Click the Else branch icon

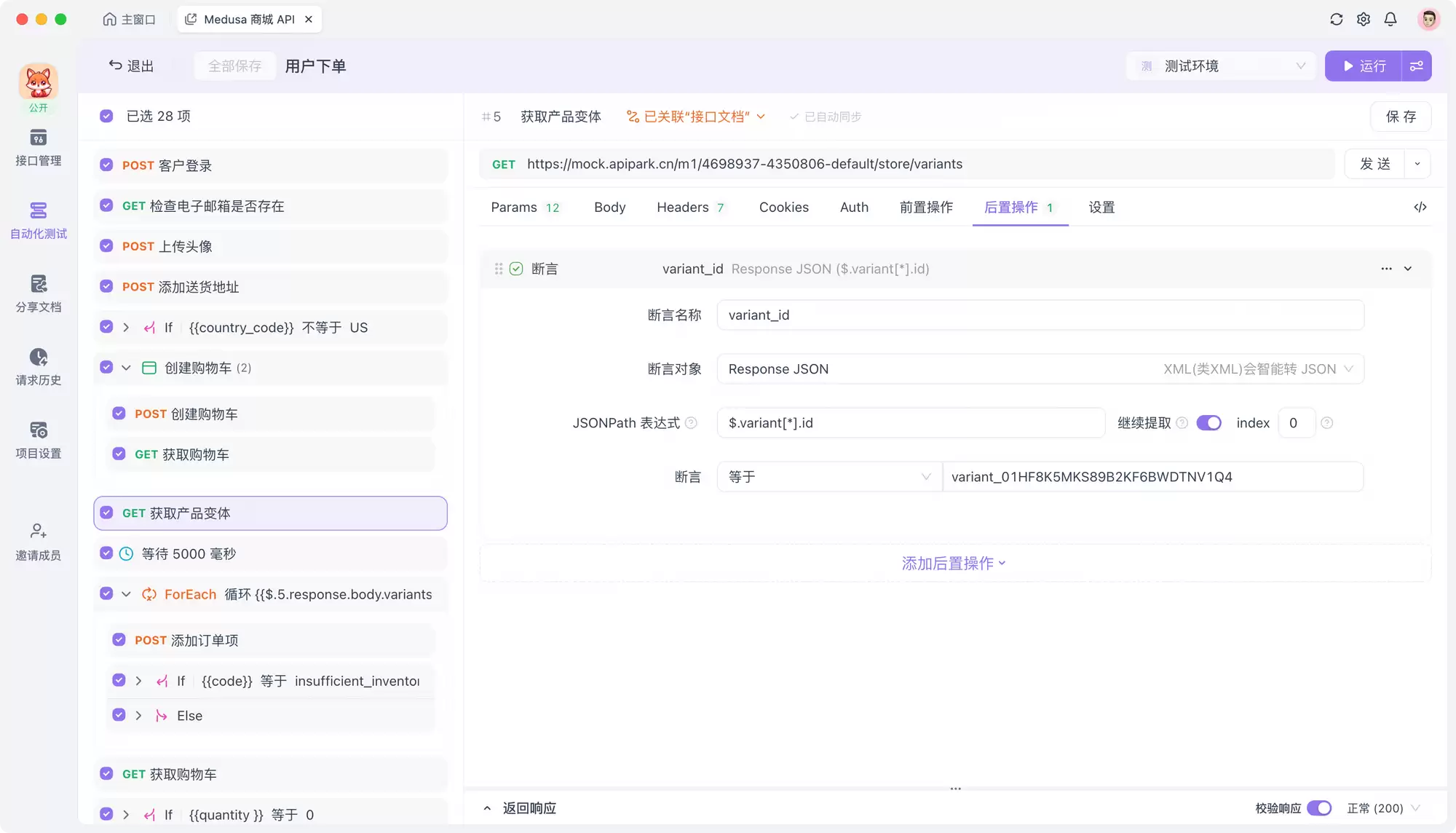tap(161, 716)
